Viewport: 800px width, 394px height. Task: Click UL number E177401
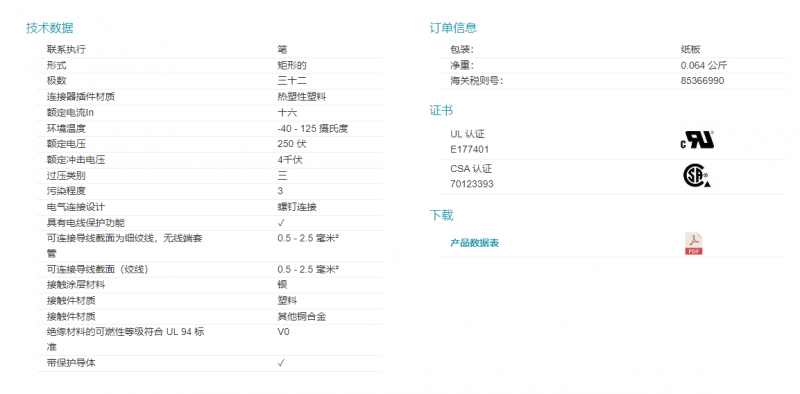coord(469,150)
